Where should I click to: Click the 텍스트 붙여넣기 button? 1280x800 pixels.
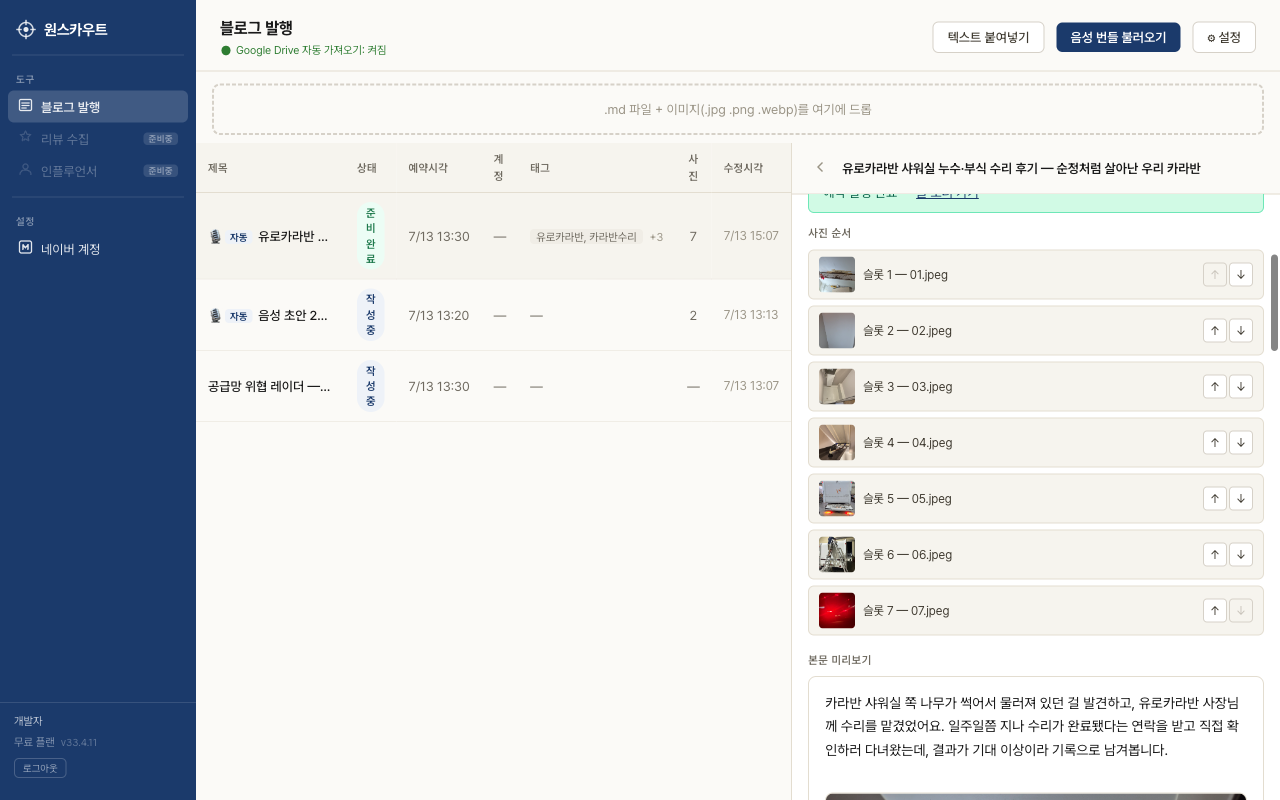pos(988,37)
